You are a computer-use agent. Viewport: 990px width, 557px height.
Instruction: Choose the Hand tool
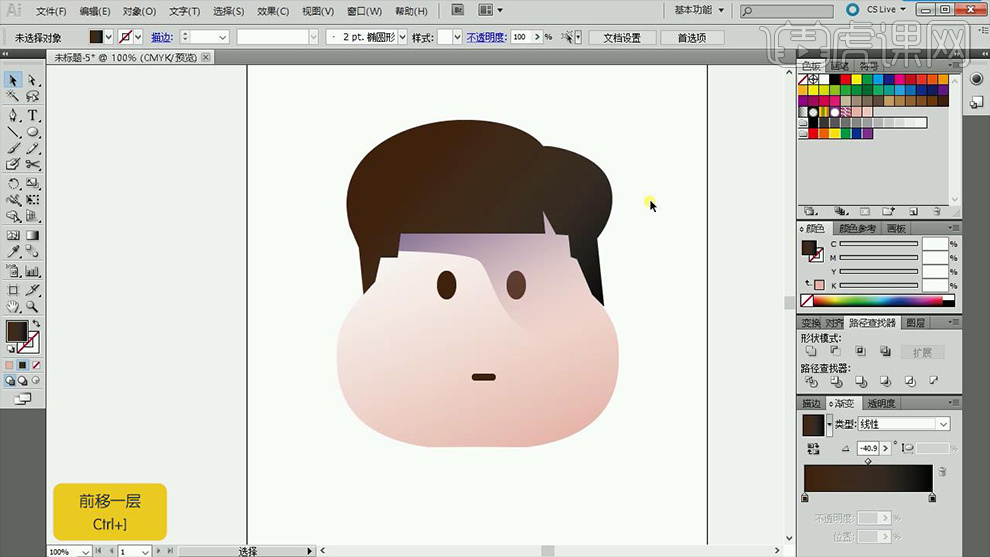(13, 307)
